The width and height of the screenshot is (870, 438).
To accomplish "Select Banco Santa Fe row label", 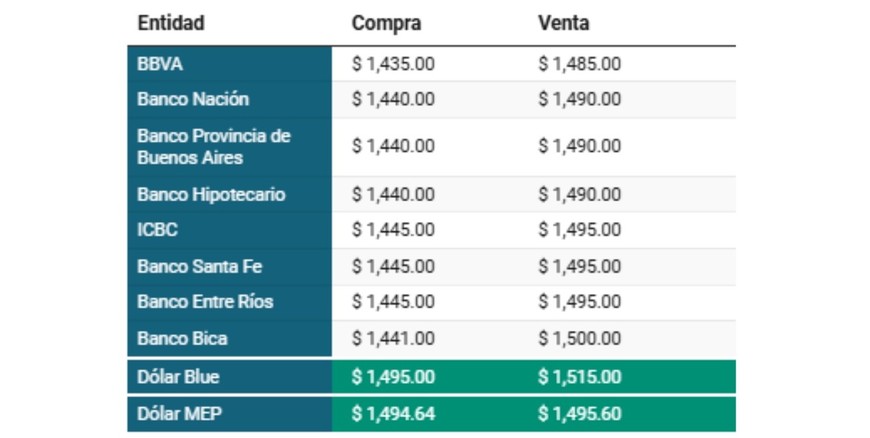I will 200,266.
